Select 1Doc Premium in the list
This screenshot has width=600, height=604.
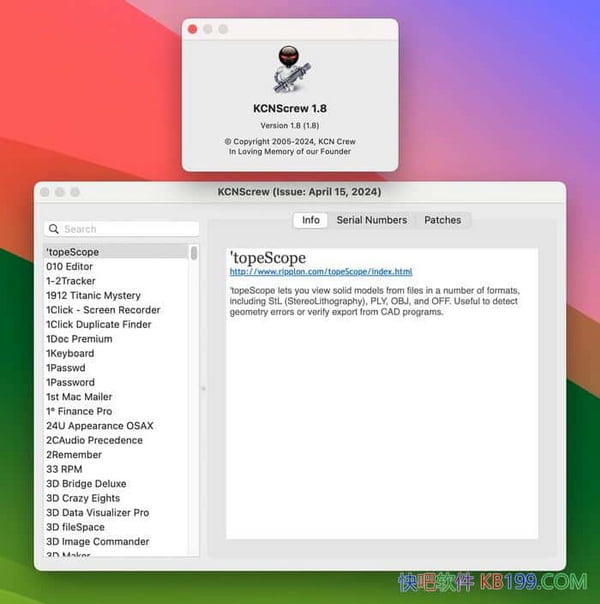(x=79, y=339)
